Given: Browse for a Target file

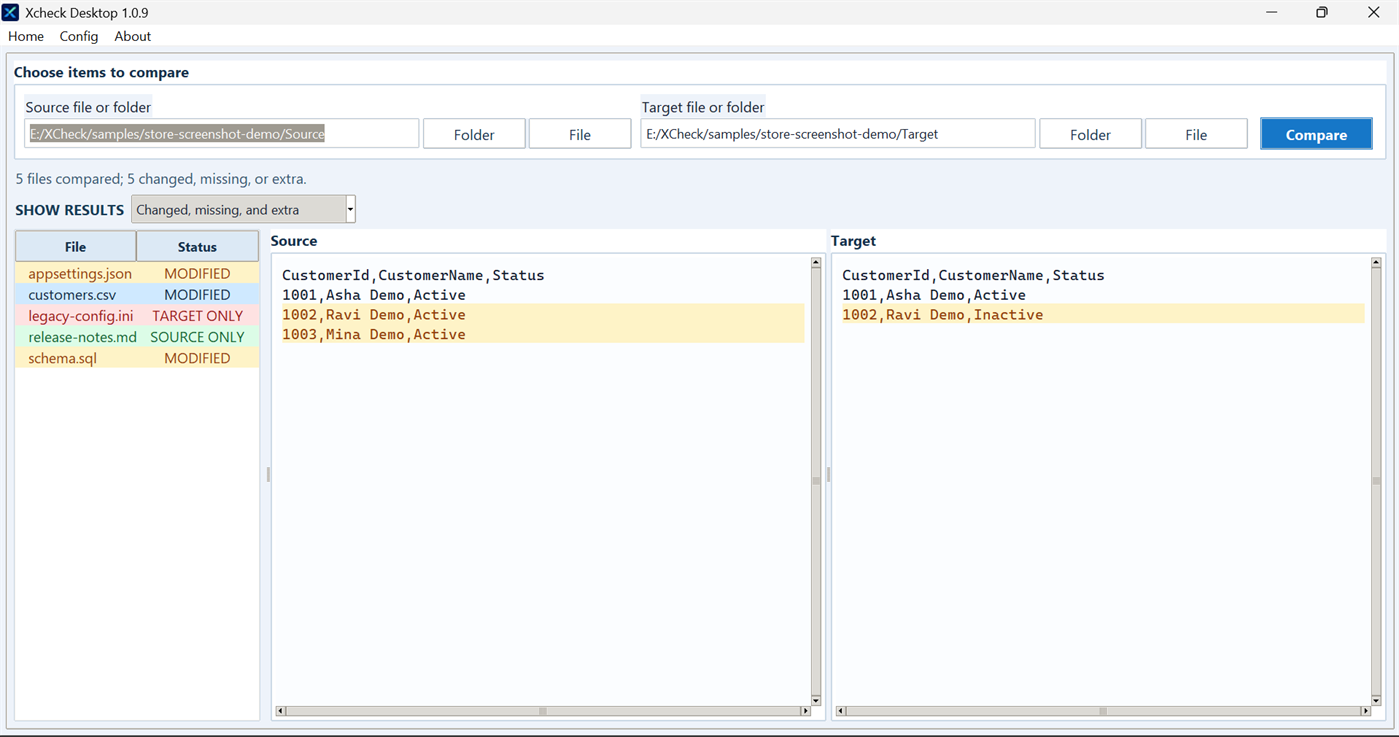Looking at the screenshot, I should 1196,134.
